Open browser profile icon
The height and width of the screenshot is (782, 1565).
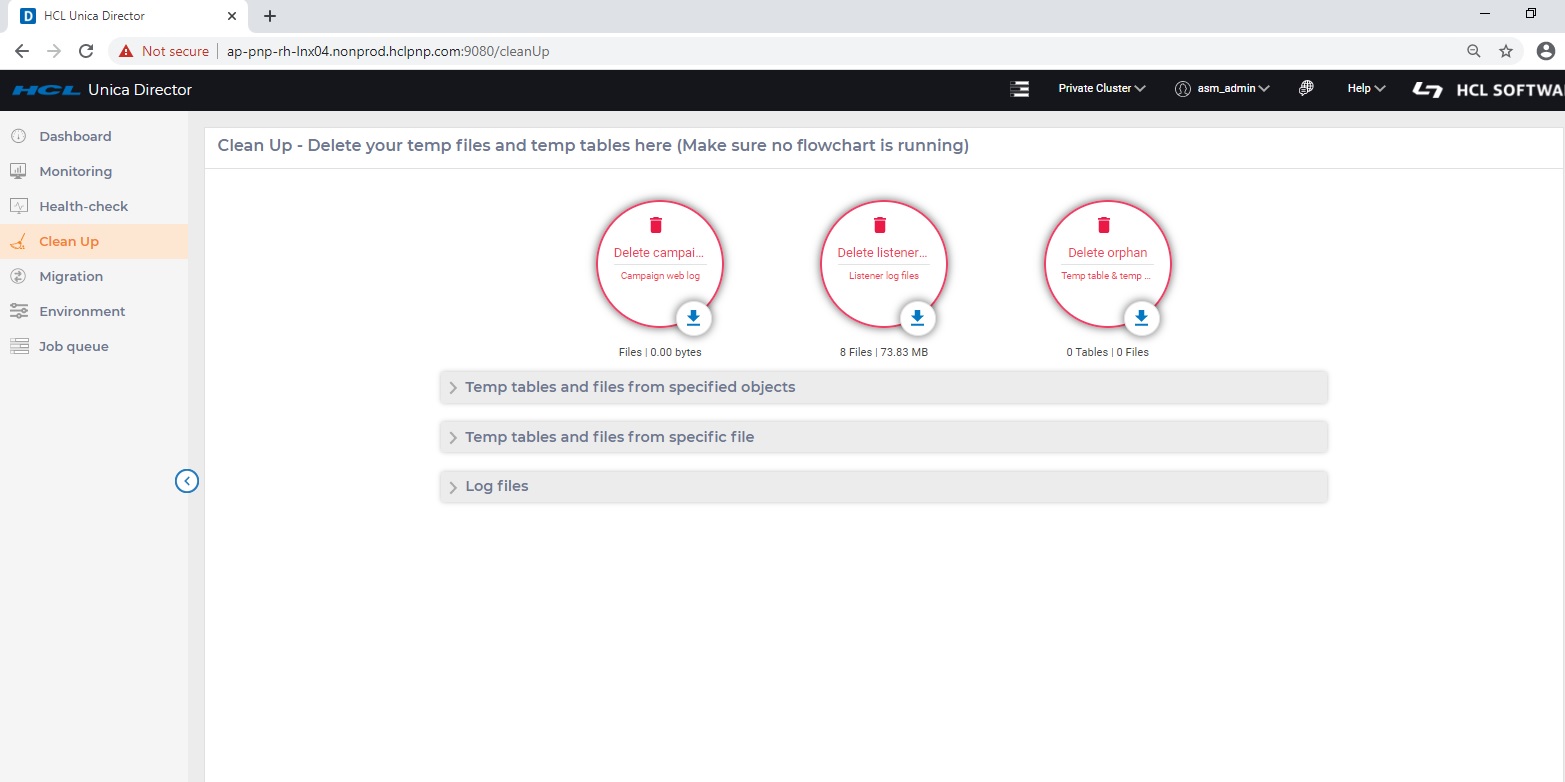click(x=1546, y=51)
